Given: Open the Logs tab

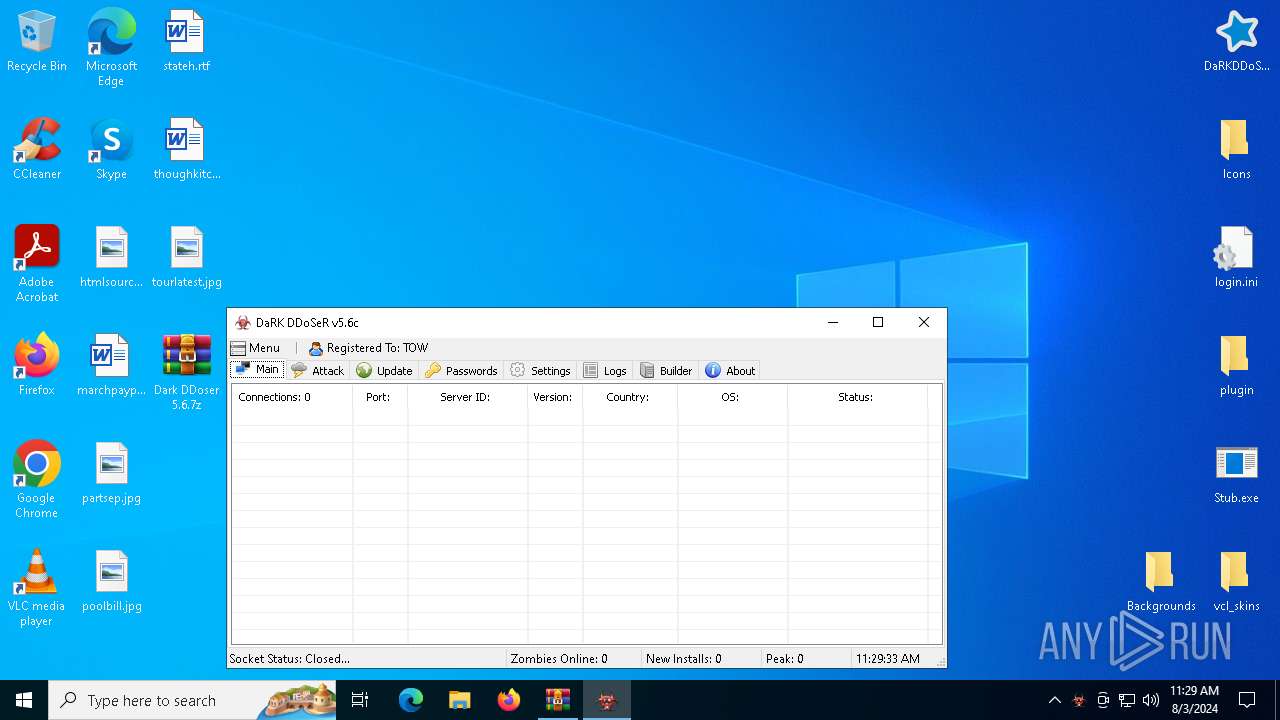Looking at the screenshot, I should click(604, 370).
